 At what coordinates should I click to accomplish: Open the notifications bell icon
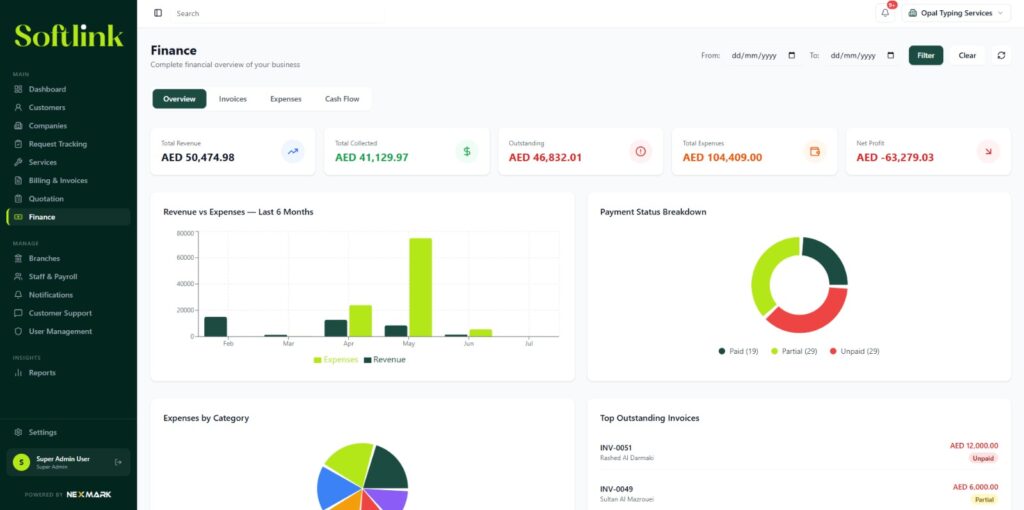point(885,13)
